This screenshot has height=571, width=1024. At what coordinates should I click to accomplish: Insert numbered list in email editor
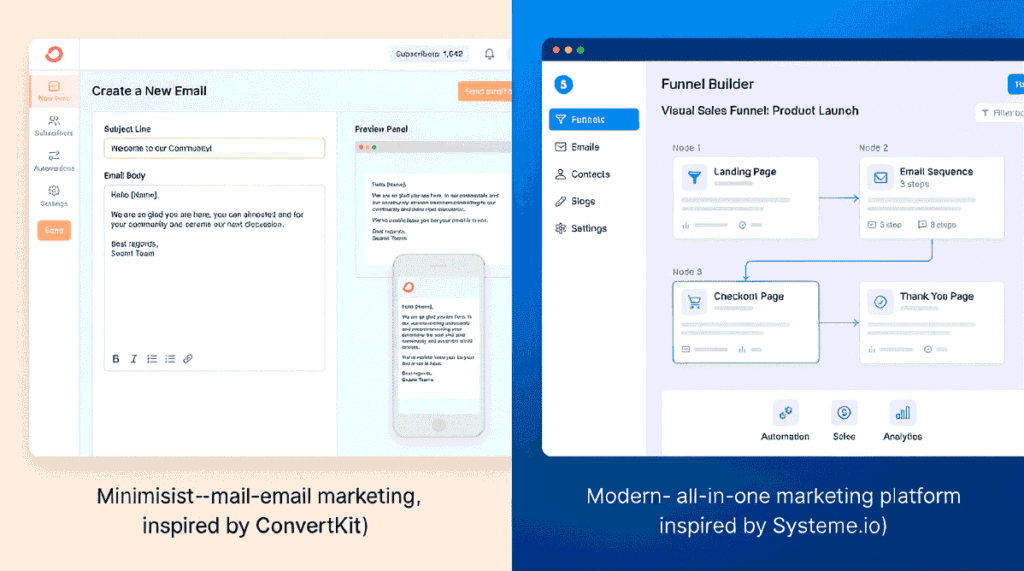[170, 359]
